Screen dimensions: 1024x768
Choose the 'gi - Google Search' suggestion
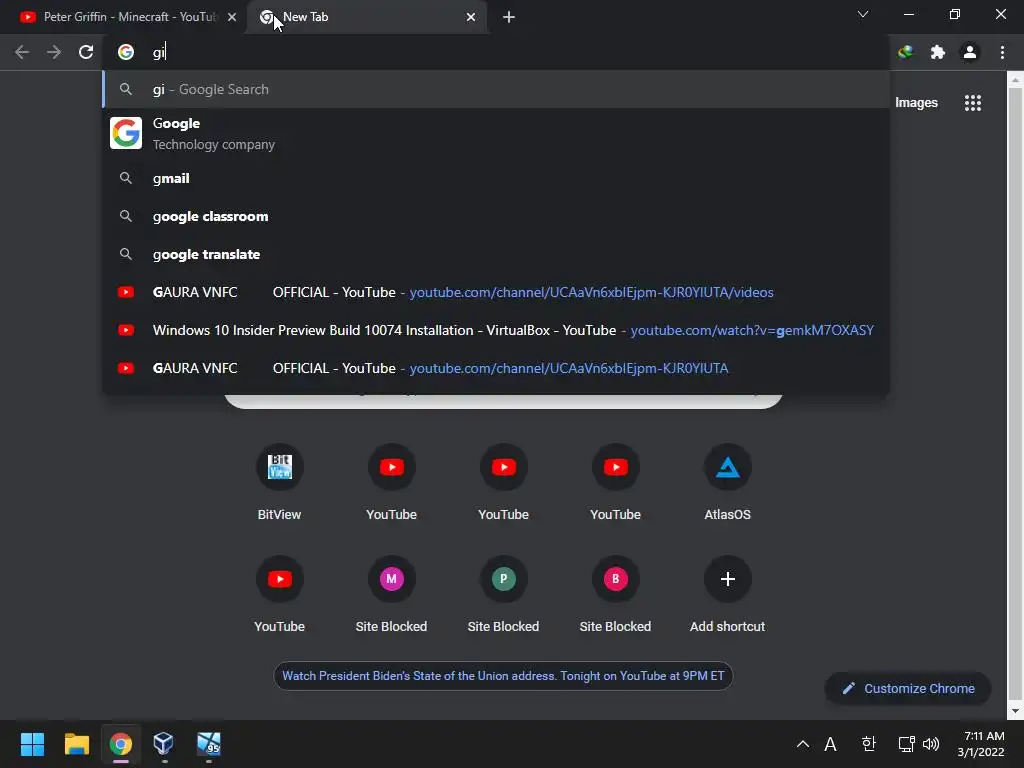(x=496, y=89)
